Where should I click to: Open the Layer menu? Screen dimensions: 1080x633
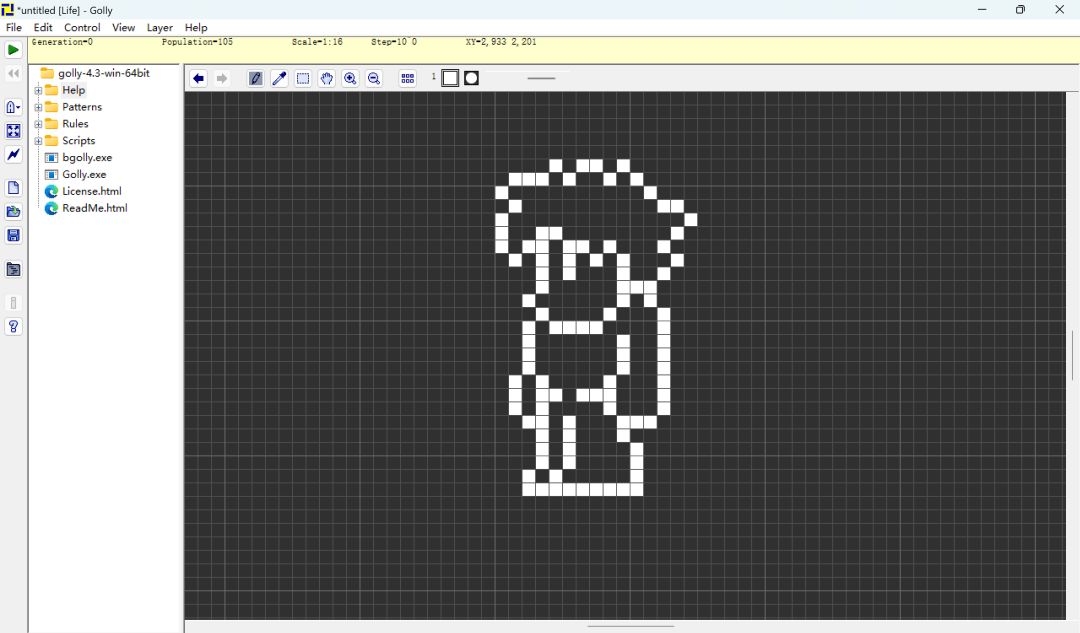click(x=160, y=28)
